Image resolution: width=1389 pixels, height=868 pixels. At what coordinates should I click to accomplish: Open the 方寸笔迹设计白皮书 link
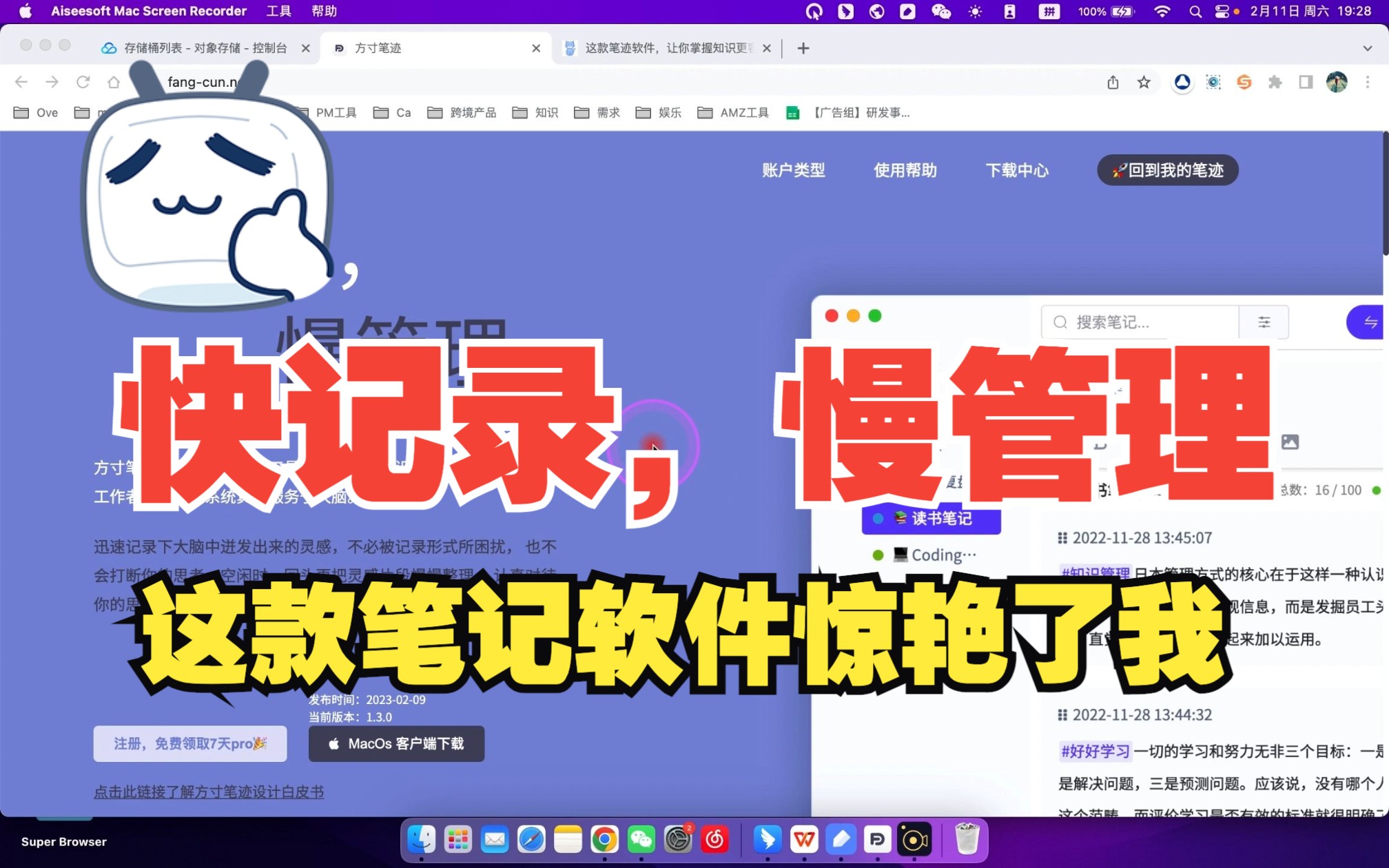[209, 791]
